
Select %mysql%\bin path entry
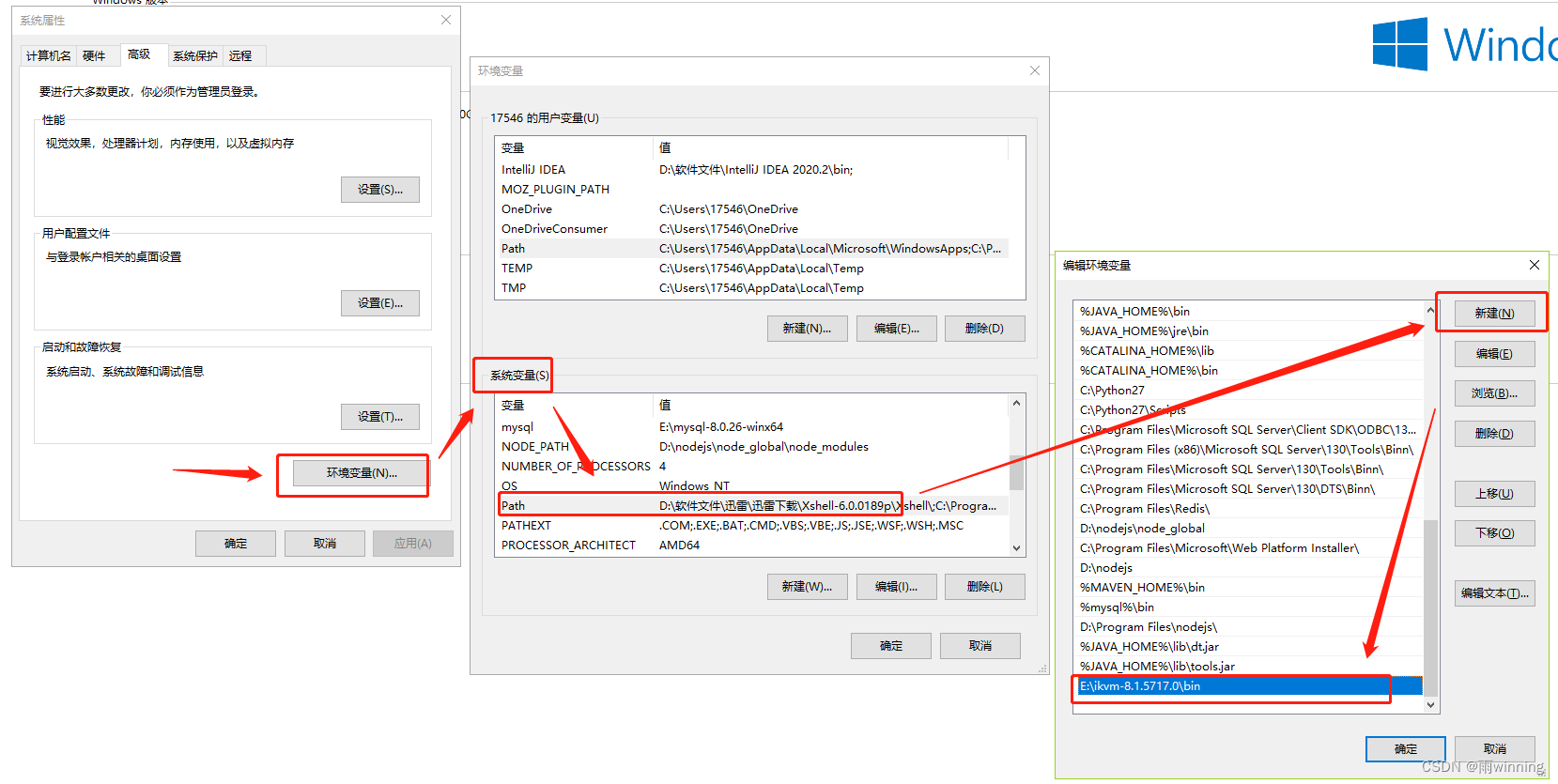(x=1248, y=607)
